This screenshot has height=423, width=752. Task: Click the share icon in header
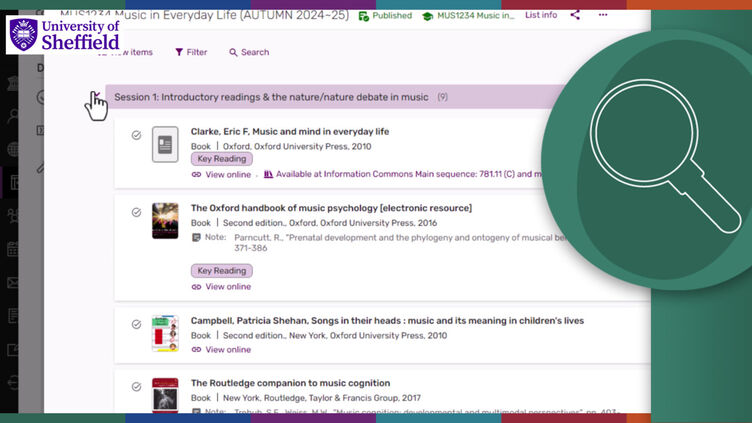tap(575, 15)
